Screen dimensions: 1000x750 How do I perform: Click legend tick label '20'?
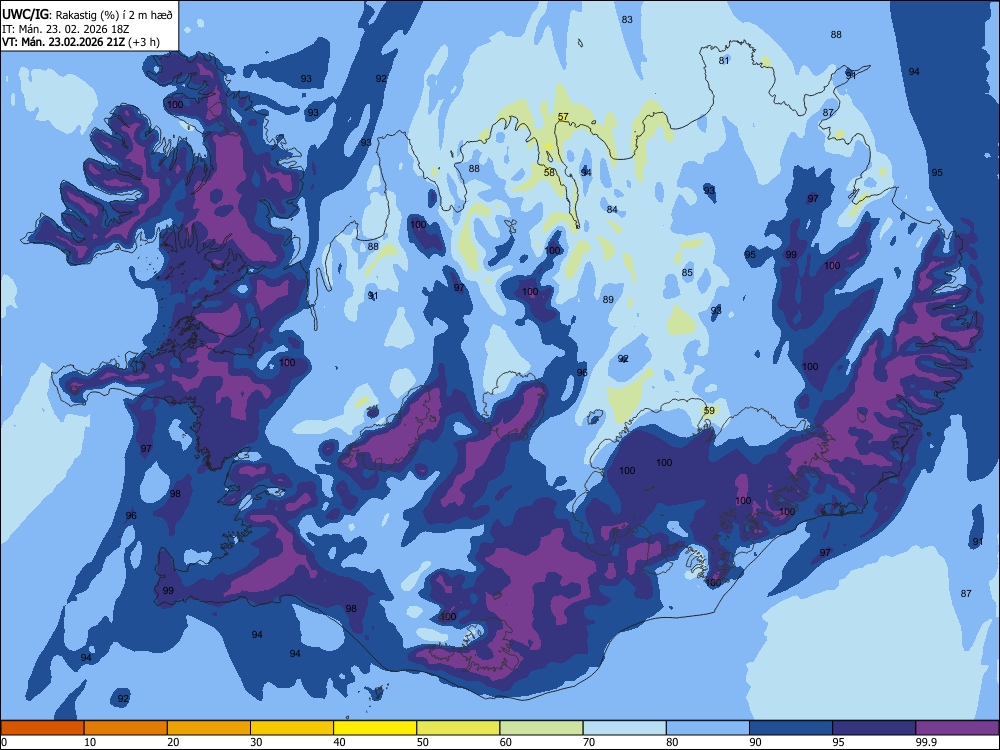click(x=173, y=742)
